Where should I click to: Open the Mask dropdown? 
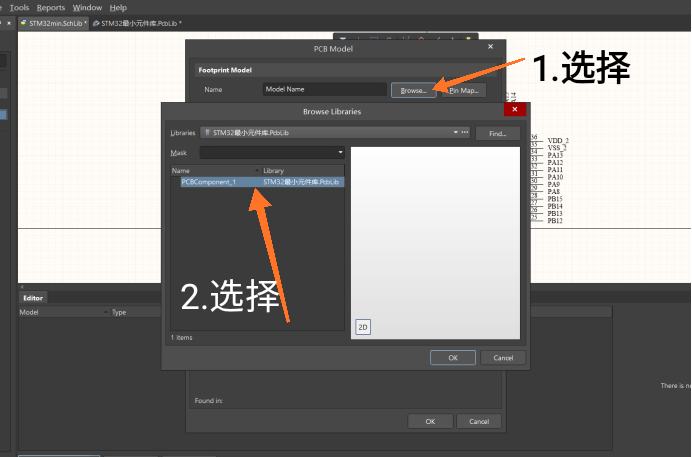(x=340, y=152)
